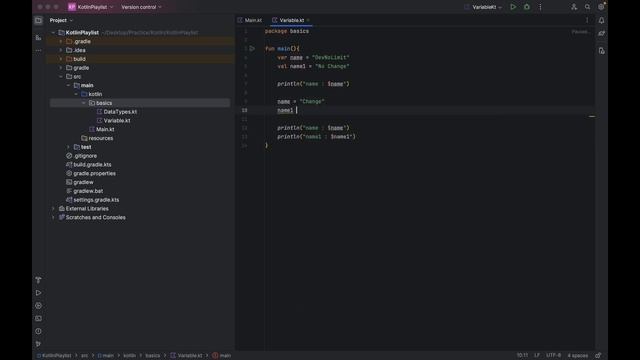Viewport: 640px width, 360px height.
Task: Open editor tab options vertical dots
Action: (x=587, y=20)
